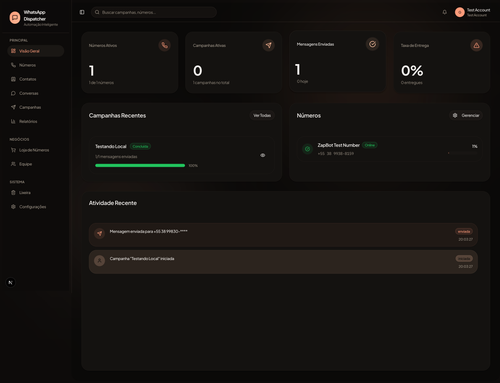Viewport: 500px width, 383px height.
Task: Open the Testando Local campaign title
Action: [111, 146]
